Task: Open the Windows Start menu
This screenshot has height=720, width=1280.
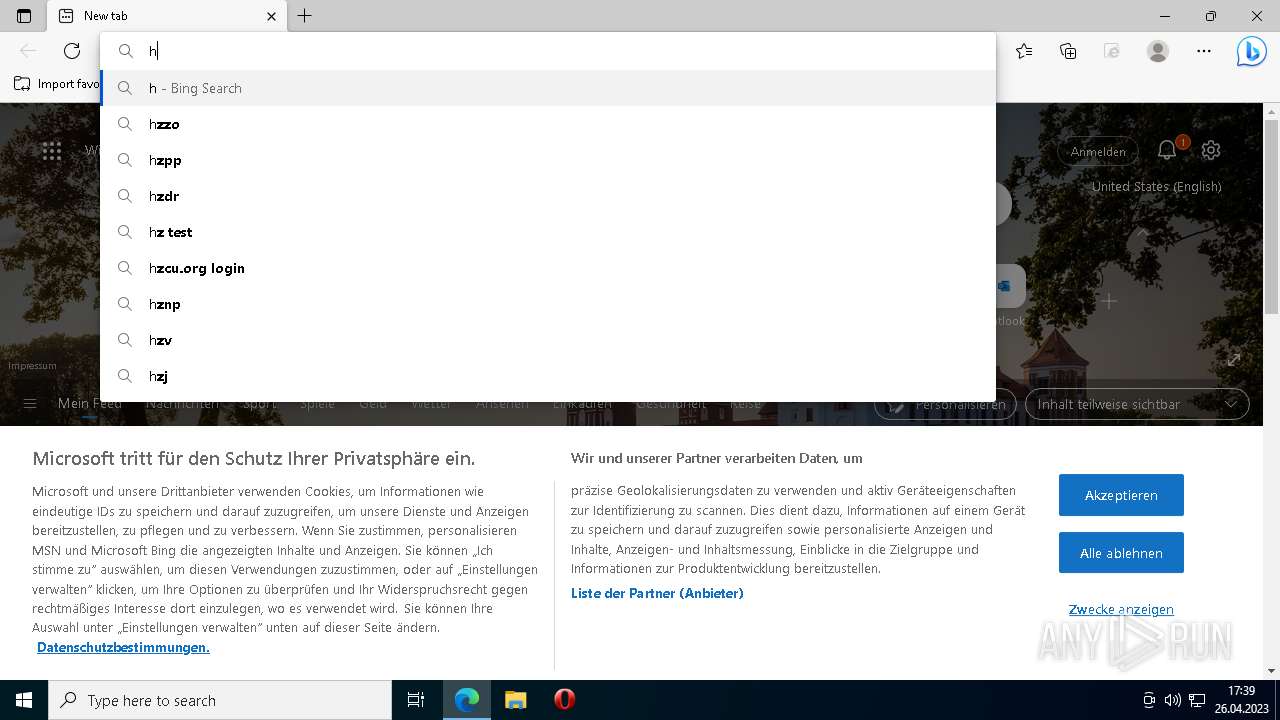Action: click(x=24, y=700)
